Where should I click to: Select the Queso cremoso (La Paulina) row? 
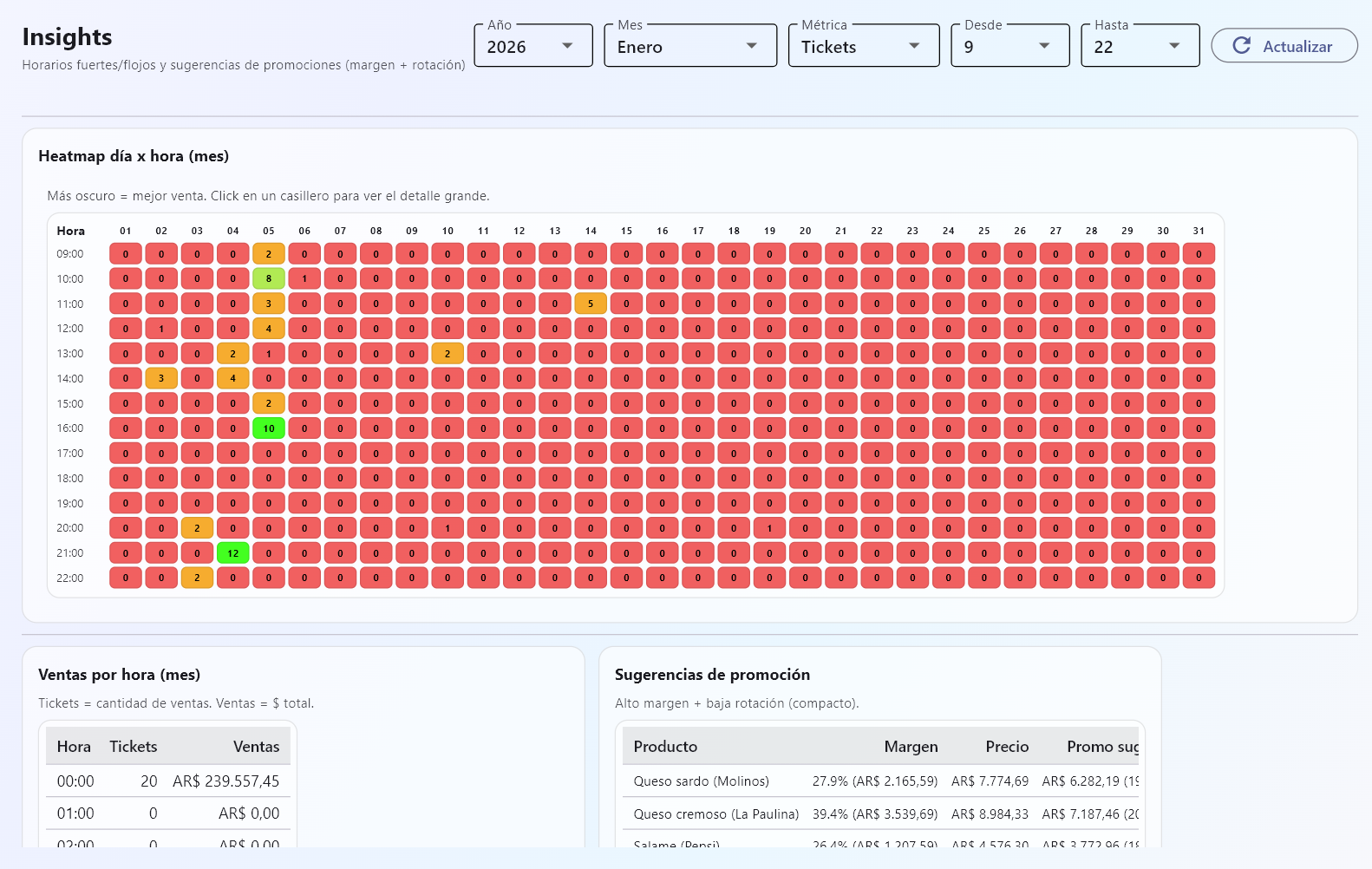(x=715, y=814)
